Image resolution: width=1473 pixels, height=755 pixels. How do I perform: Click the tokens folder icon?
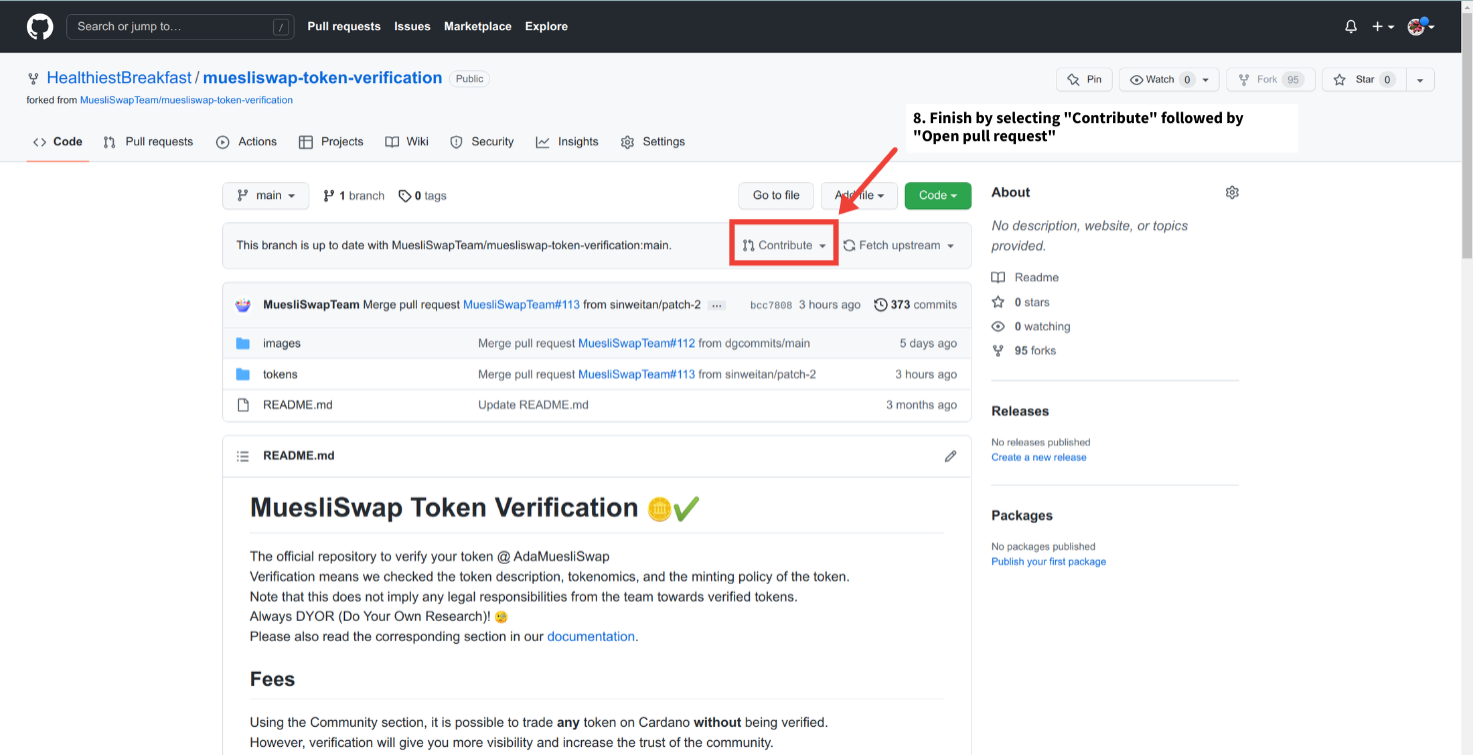coord(242,374)
